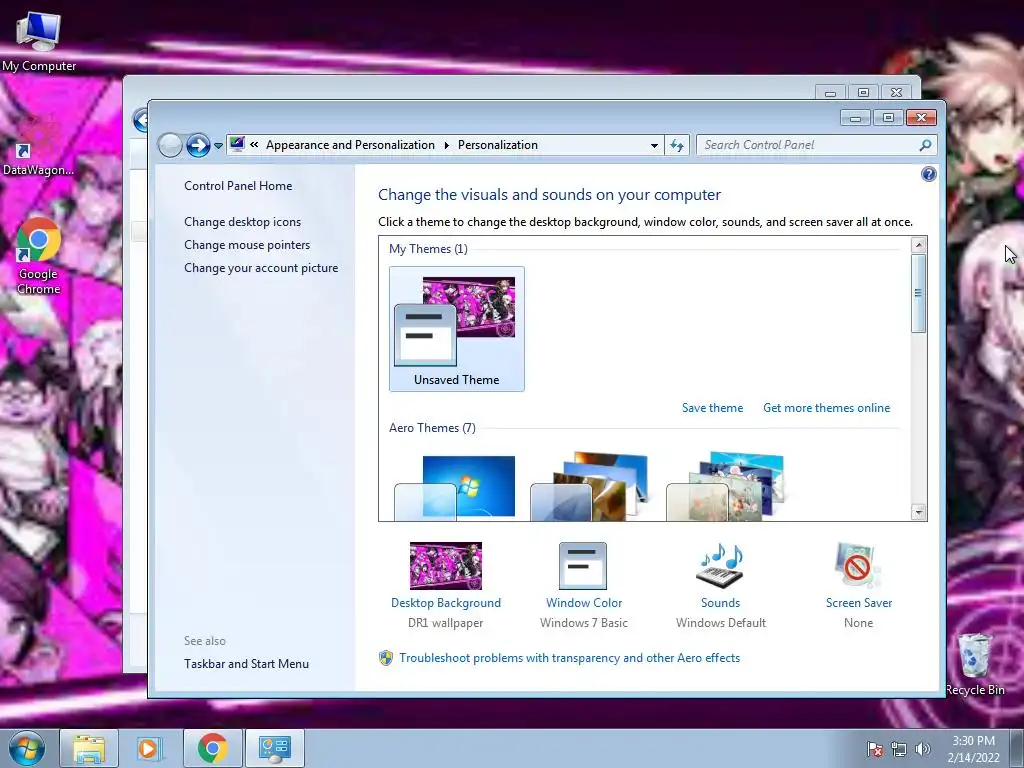Open the Screen Saver settings icon
1024x768 pixels.
[x=857, y=566]
